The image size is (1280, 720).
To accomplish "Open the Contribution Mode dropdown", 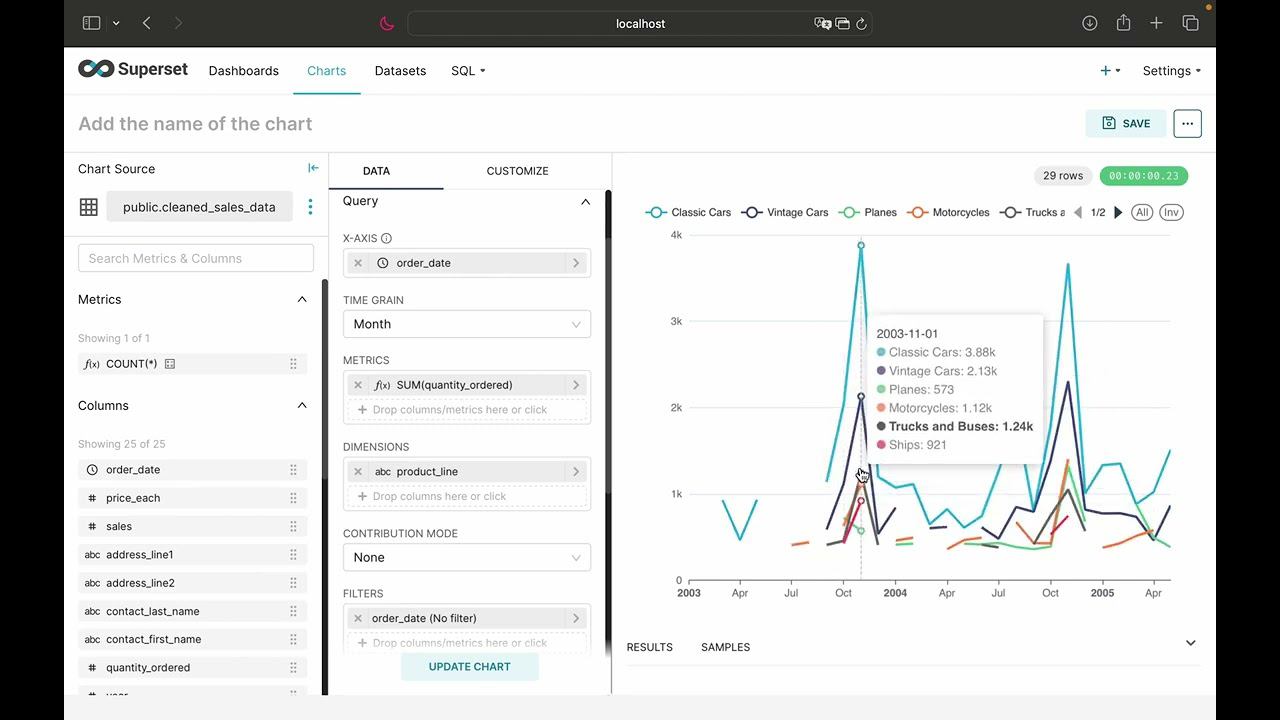I will point(467,557).
